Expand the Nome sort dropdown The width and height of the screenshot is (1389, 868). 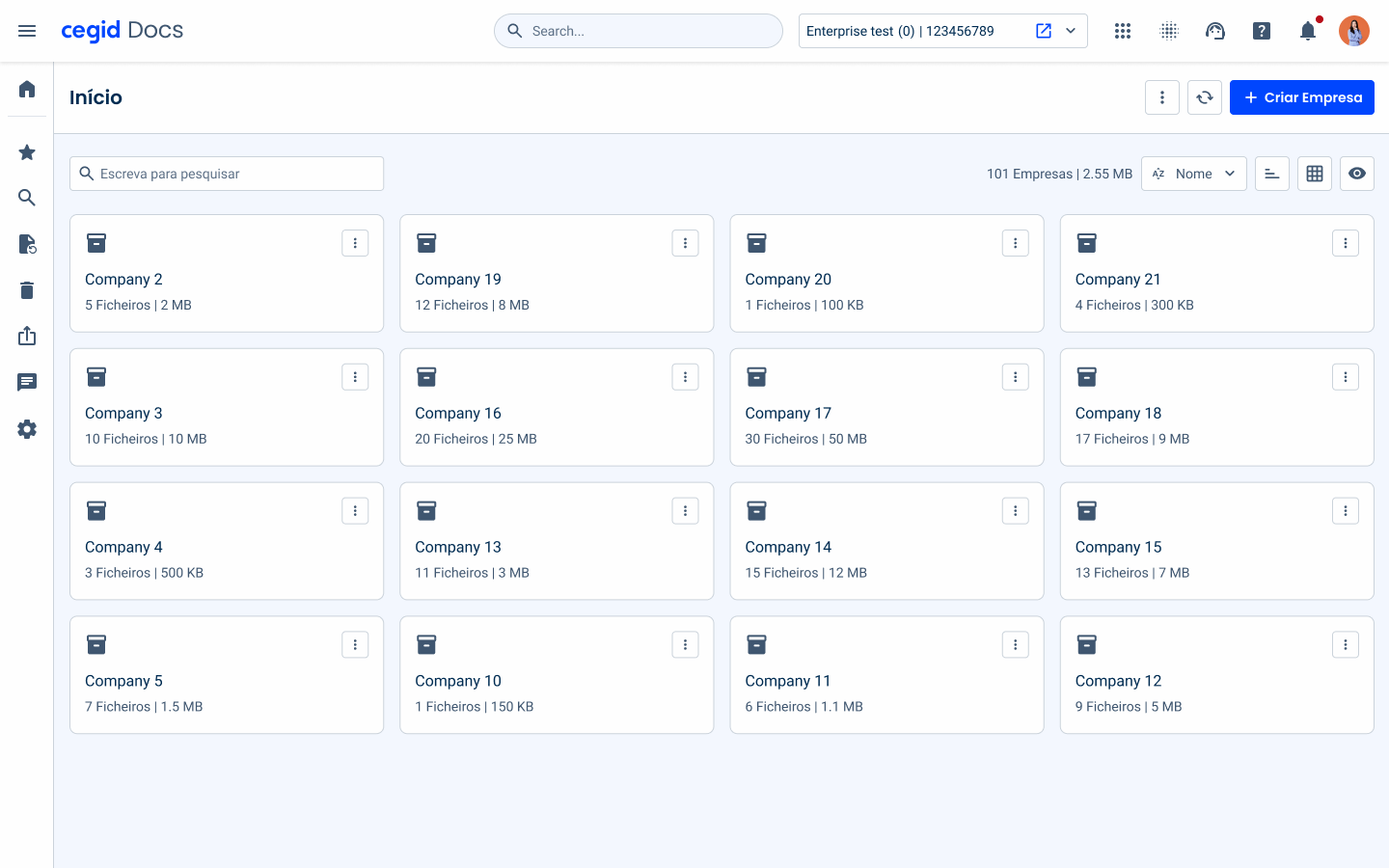pyautogui.click(x=1193, y=174)
